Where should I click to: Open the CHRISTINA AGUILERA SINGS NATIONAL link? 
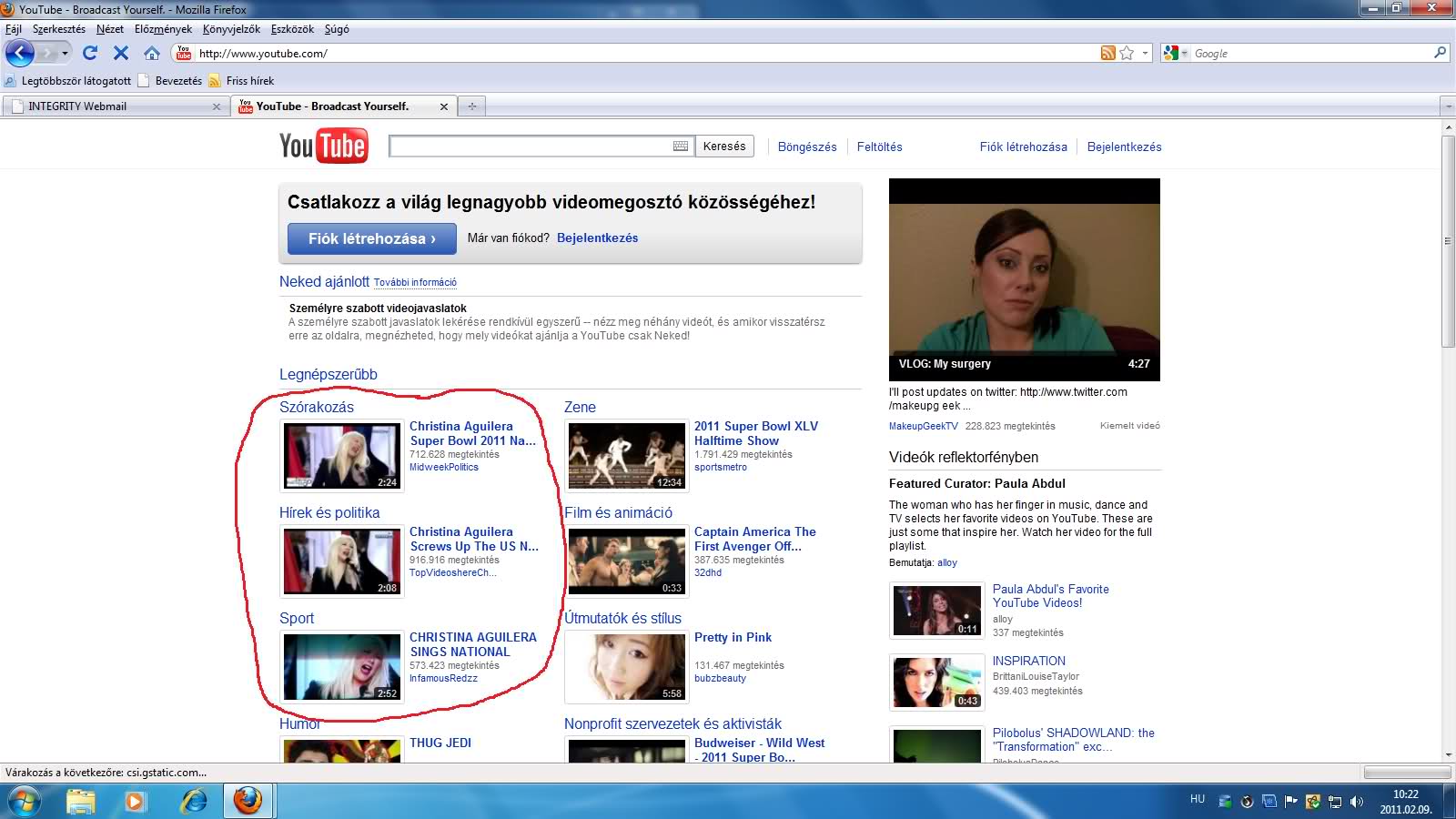click(473, 644)
